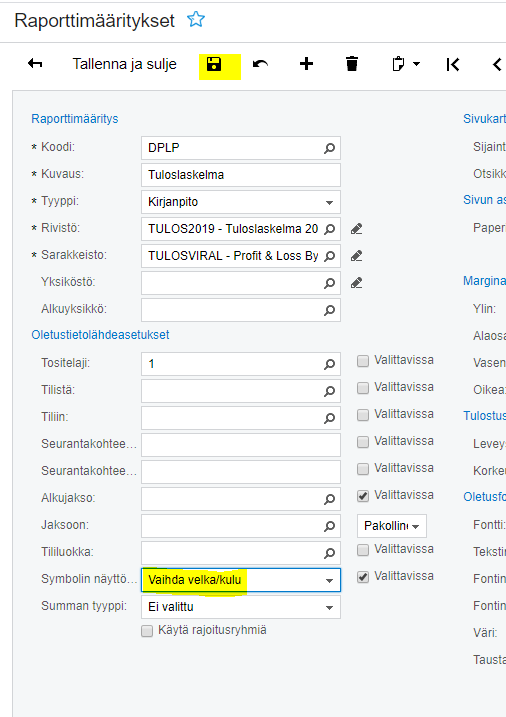
Task: Click the undo arrow icon in toolbar
Action: (x=260, y=64)
